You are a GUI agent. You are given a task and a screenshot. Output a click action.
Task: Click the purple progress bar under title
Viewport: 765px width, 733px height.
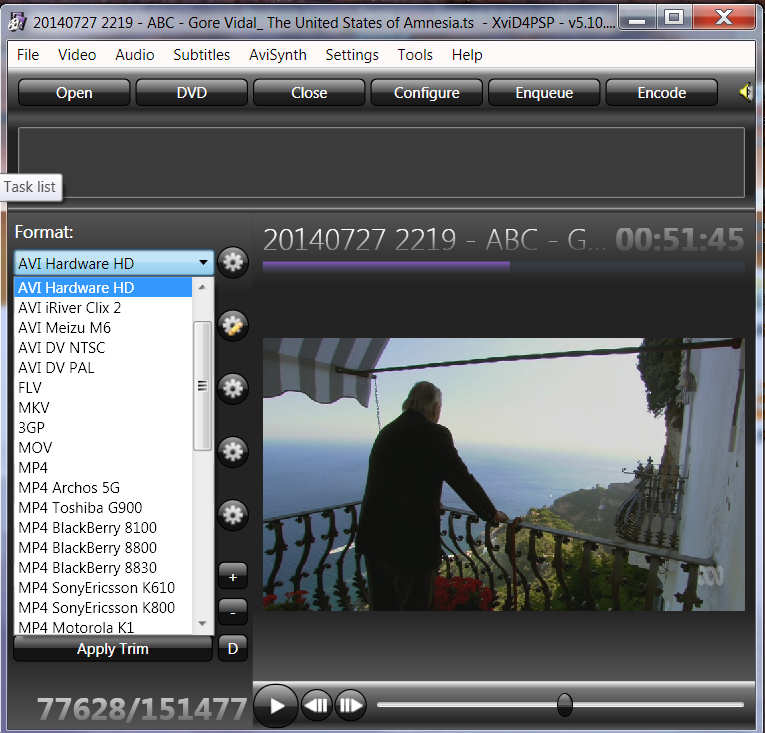[386, 266]
